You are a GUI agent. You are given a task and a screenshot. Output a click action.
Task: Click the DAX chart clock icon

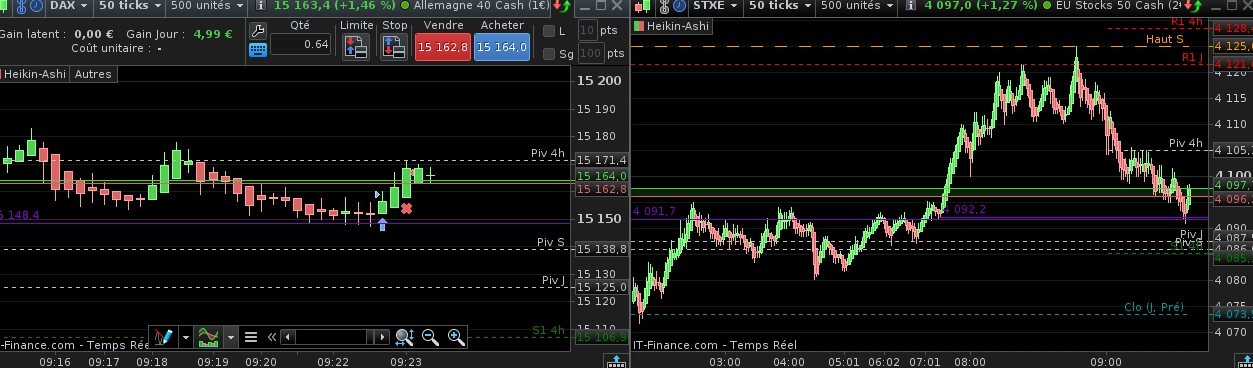(37, 6)
